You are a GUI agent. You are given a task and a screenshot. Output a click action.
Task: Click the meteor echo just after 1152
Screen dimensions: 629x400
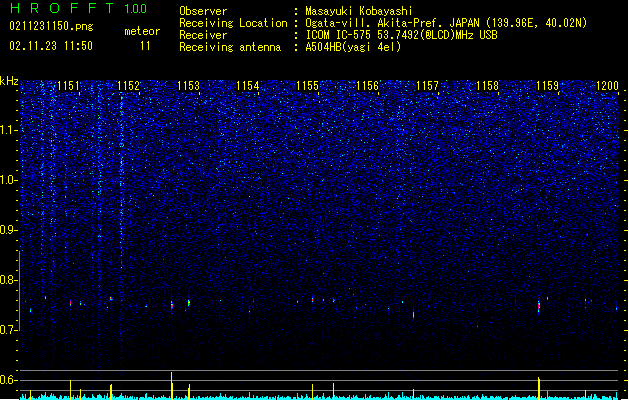(x=172, y=305)
